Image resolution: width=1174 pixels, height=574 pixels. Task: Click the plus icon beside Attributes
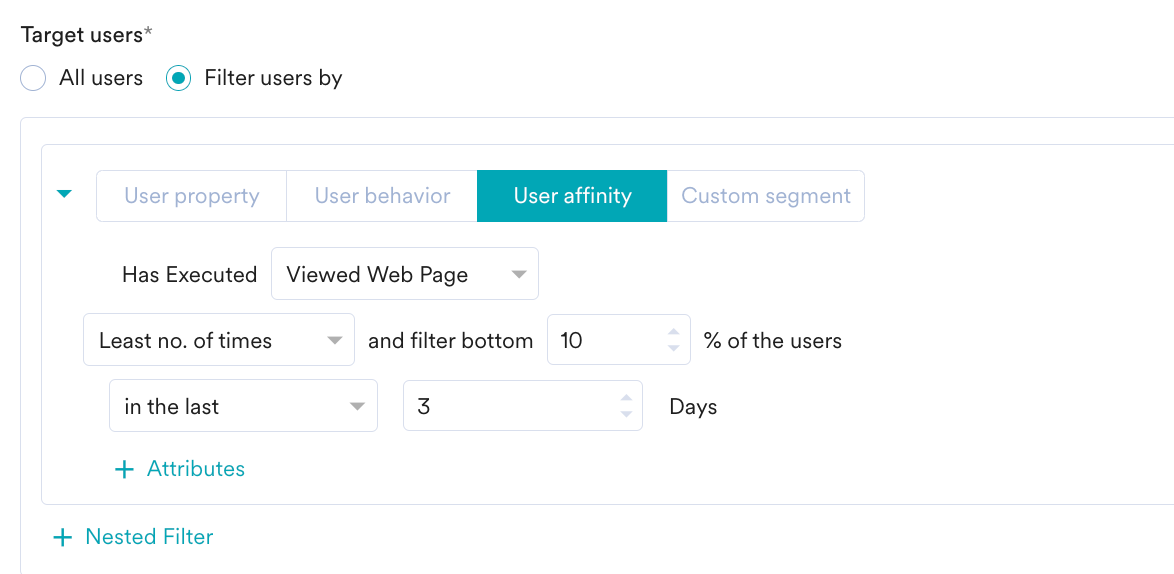point(124,469)
